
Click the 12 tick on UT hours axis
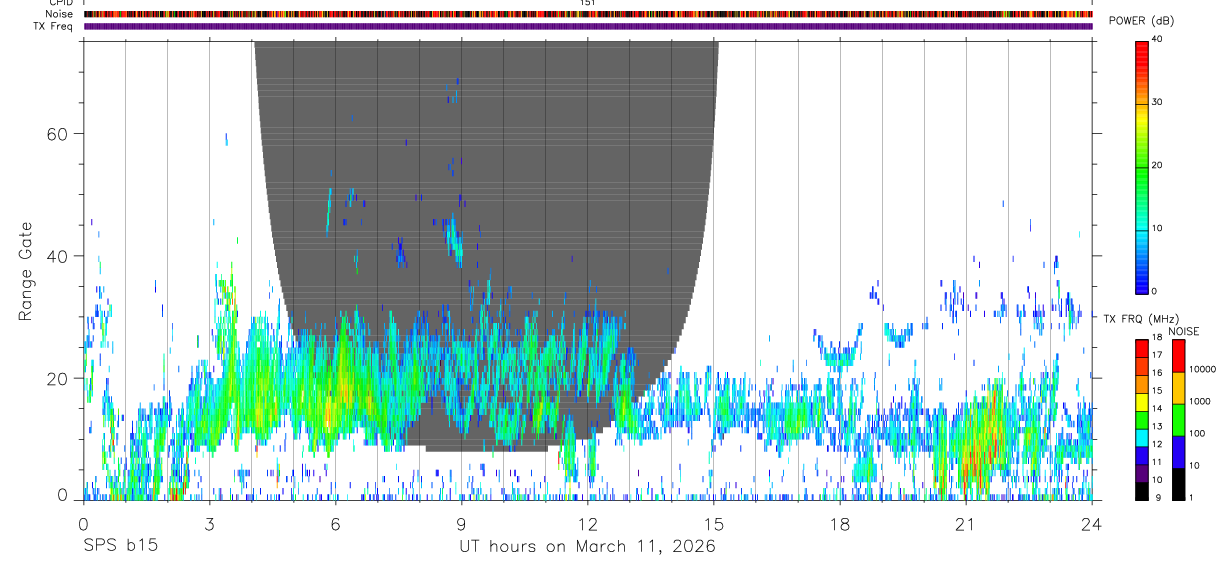point(587,524)
